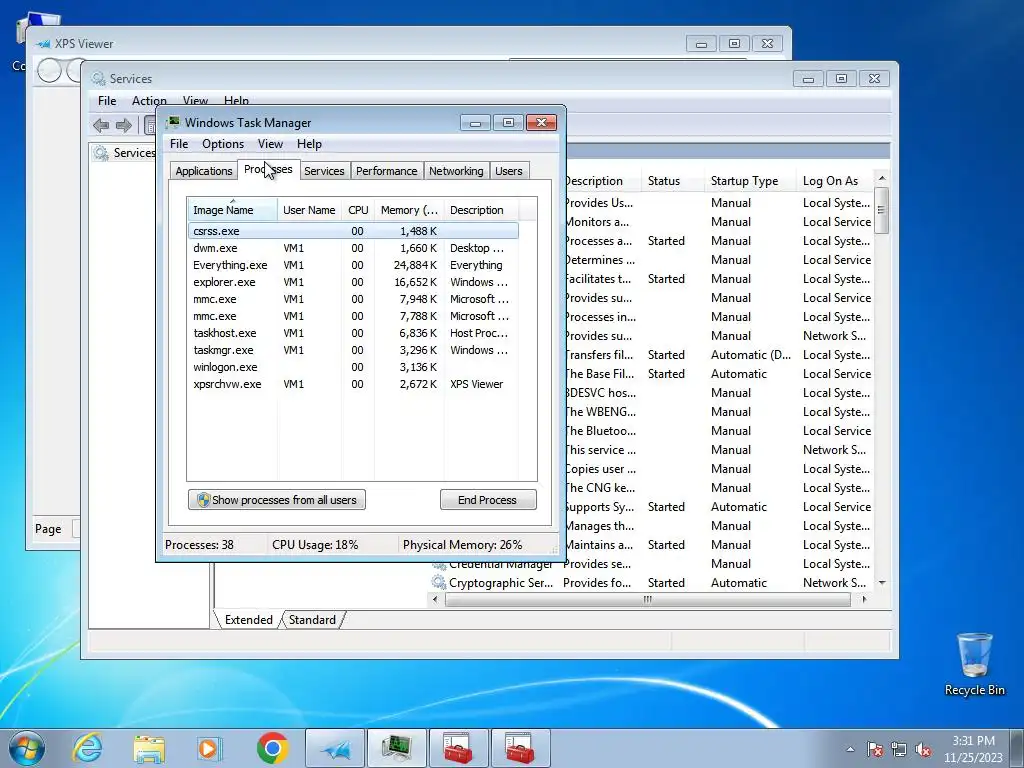Screen dimensions: 1024x768
Task: Sort processes by CPU column
Action: point(358,210)
